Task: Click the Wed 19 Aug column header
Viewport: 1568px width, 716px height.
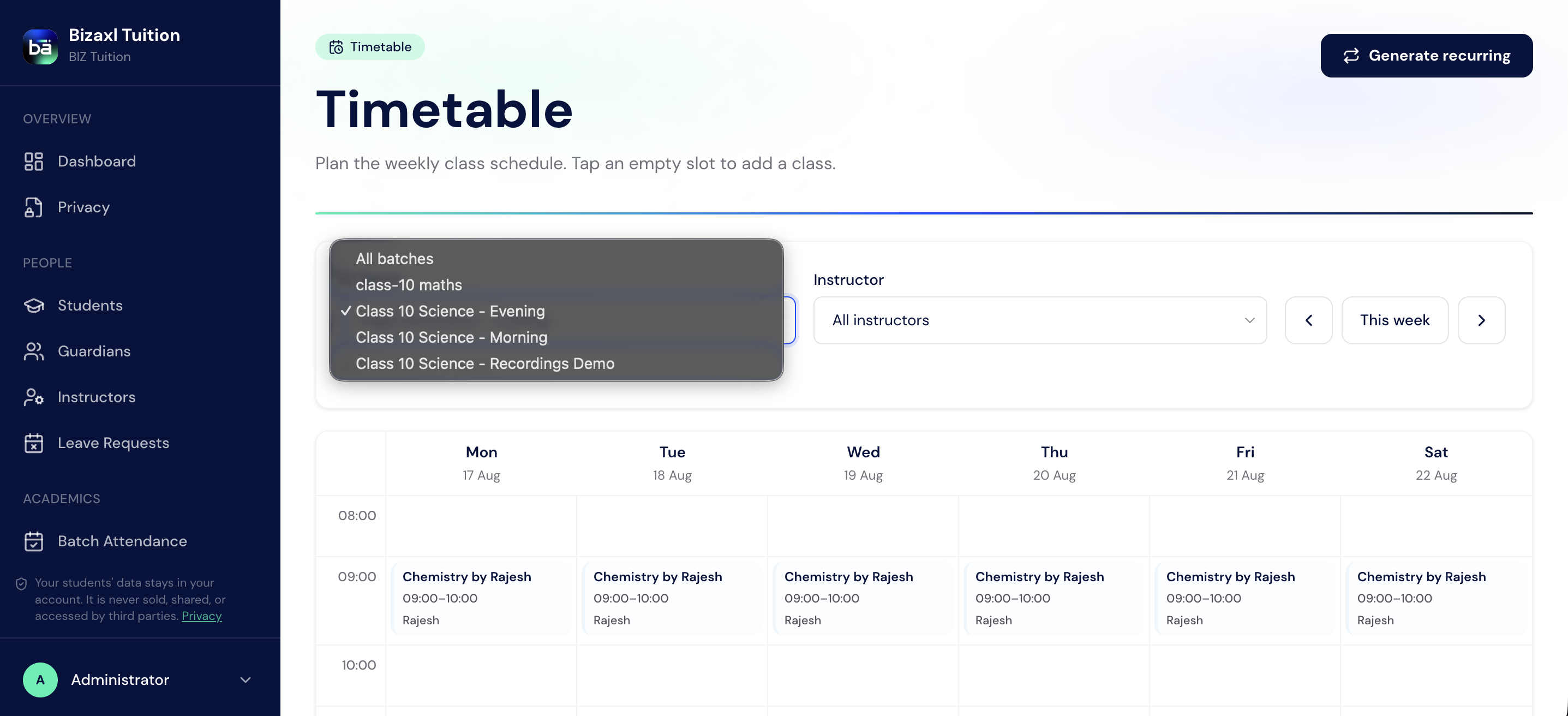Action: point(863,463)
